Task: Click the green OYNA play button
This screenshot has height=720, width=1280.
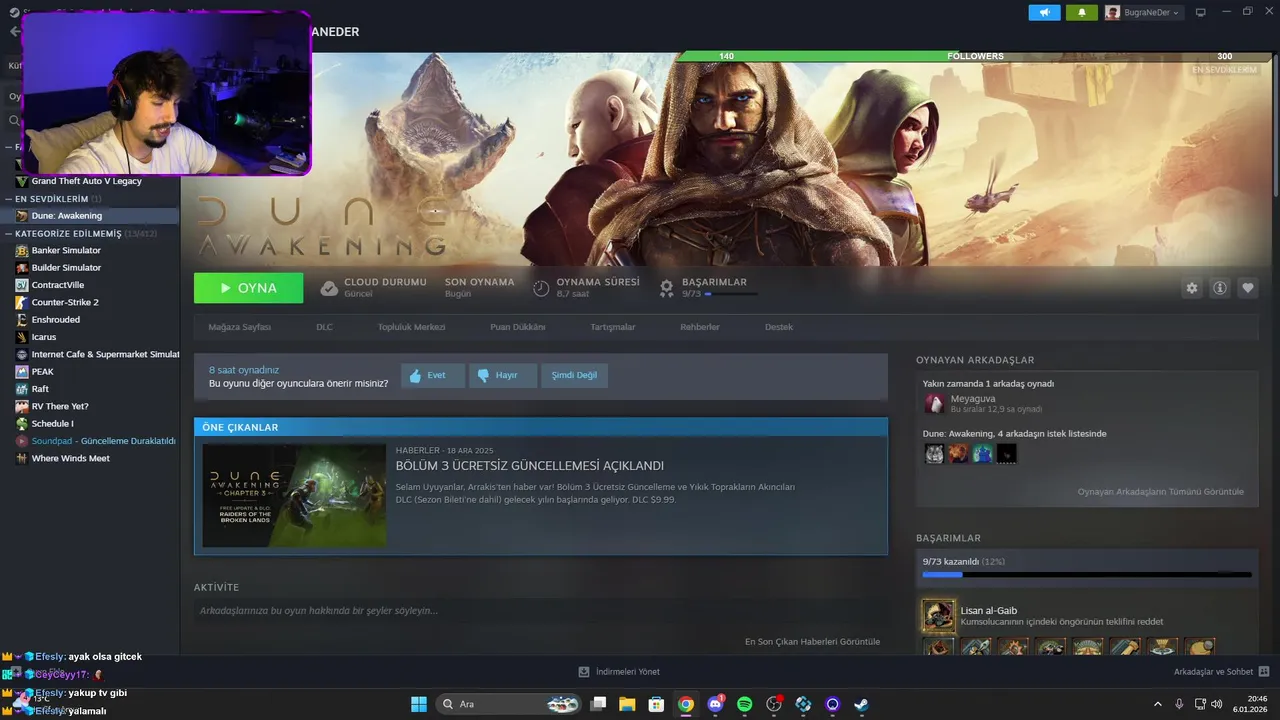Action: (249, 288)
